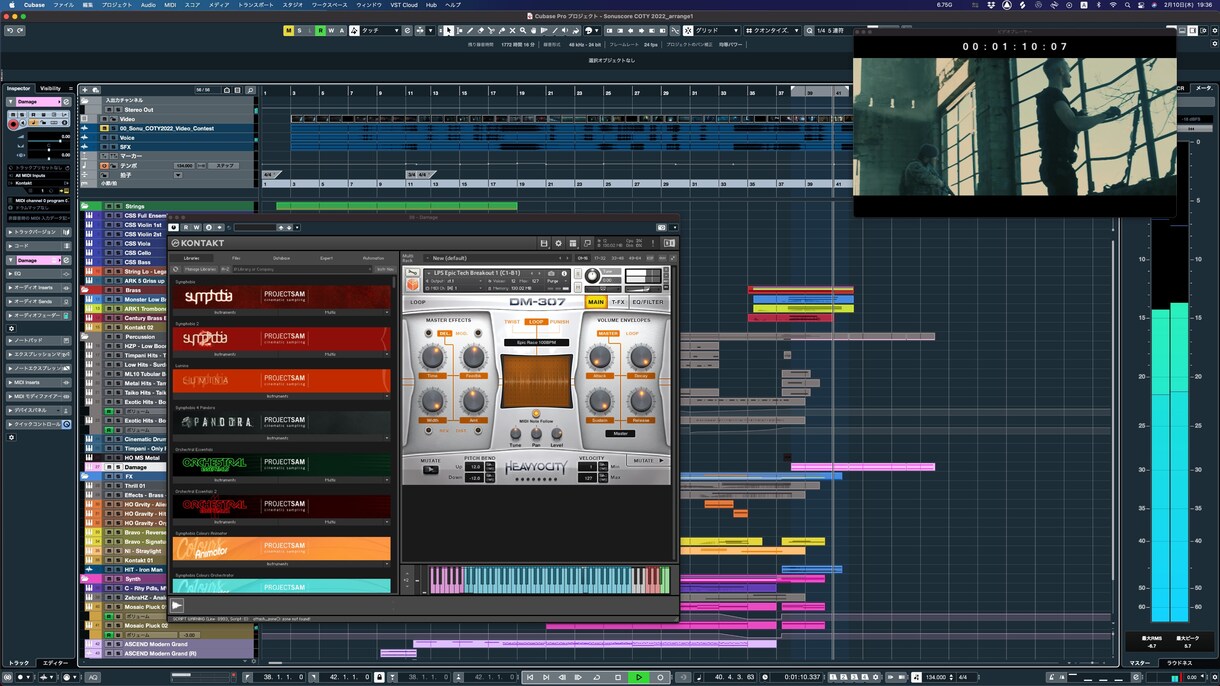
Task: Click the PUNISH master effect button
Action: point(559,322)
